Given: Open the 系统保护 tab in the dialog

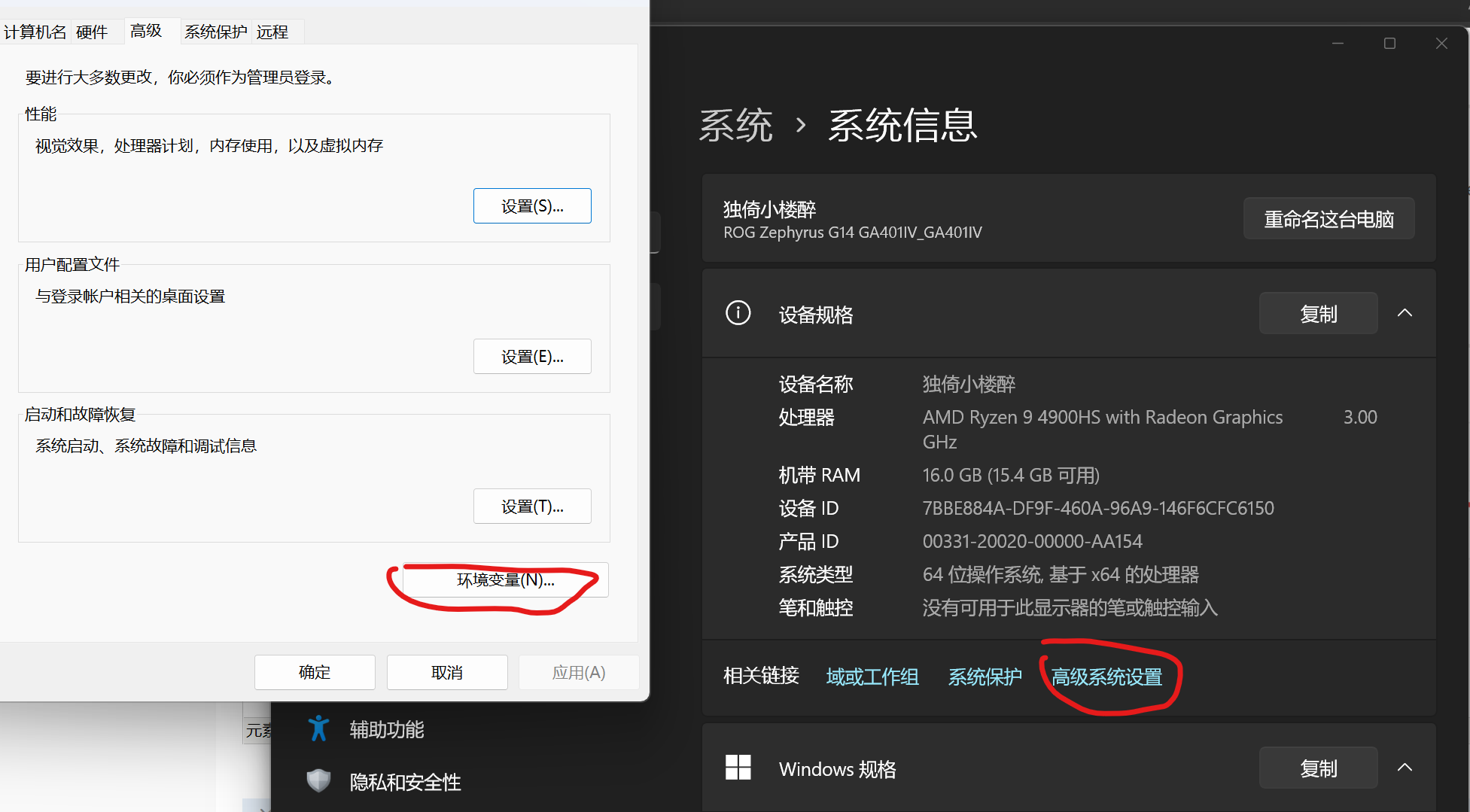Looking at the screenshot, I should coord(216,32).
